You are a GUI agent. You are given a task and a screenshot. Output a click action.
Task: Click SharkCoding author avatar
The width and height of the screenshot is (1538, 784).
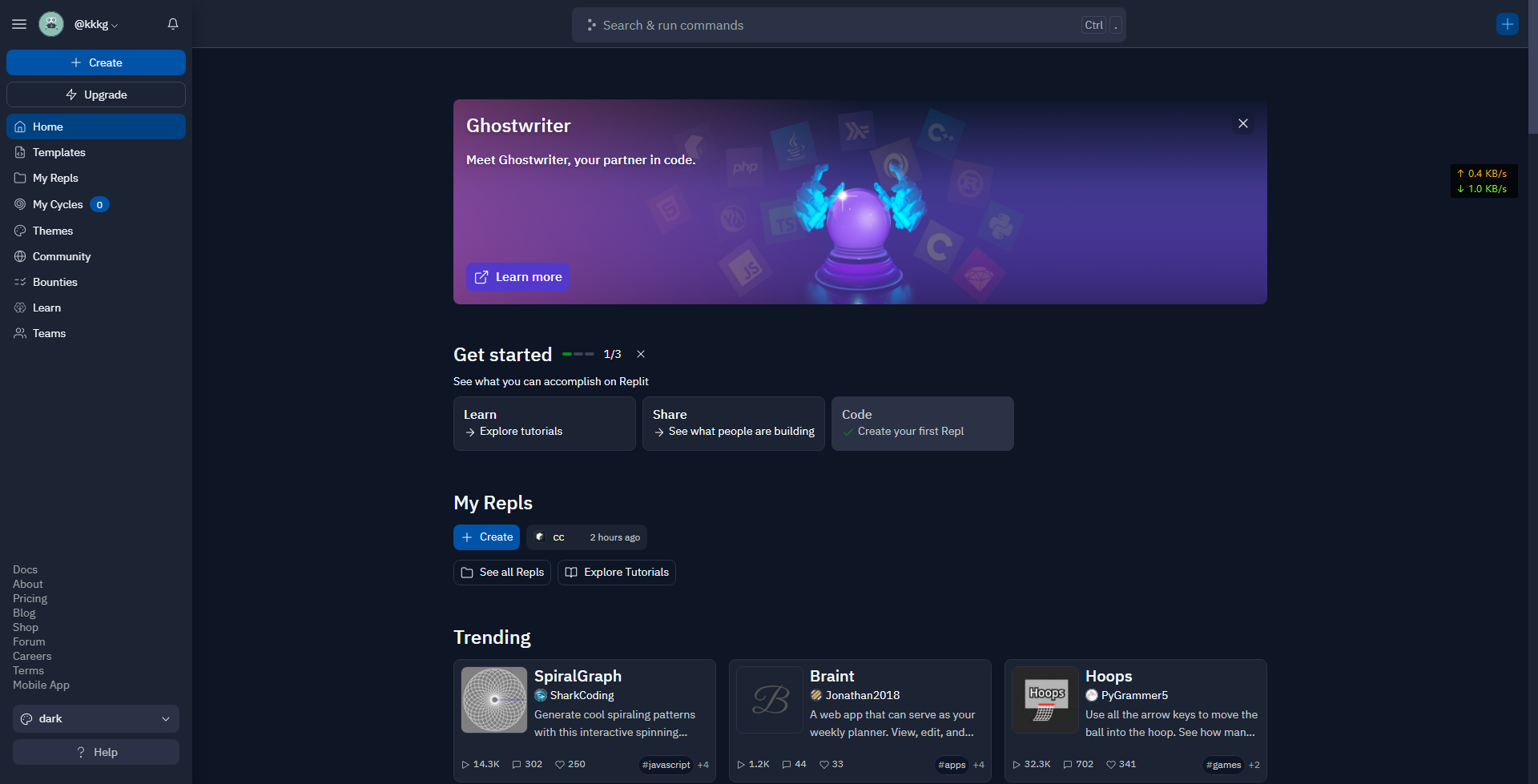(541, 695)
